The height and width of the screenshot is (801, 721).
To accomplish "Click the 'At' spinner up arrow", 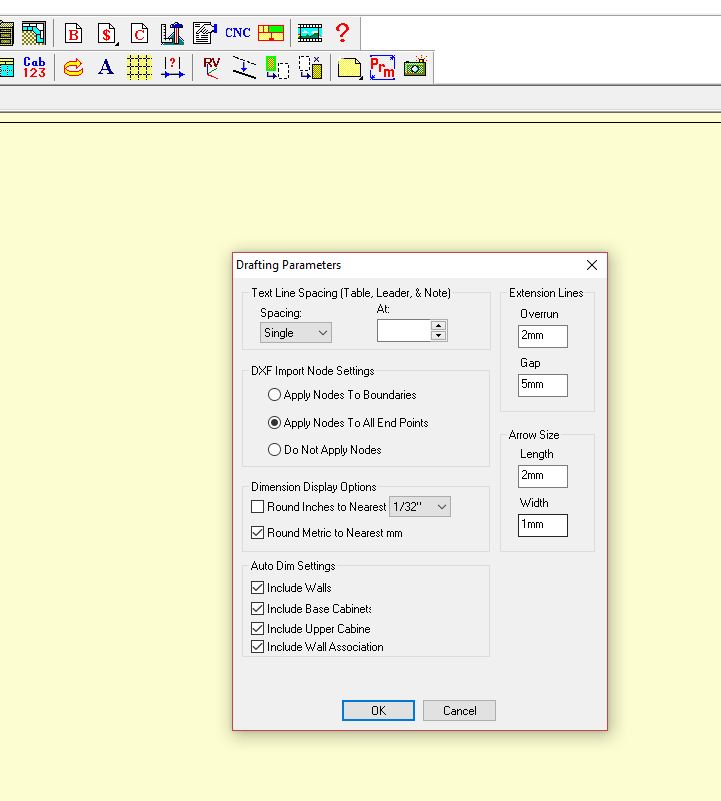I will (438, 326).
